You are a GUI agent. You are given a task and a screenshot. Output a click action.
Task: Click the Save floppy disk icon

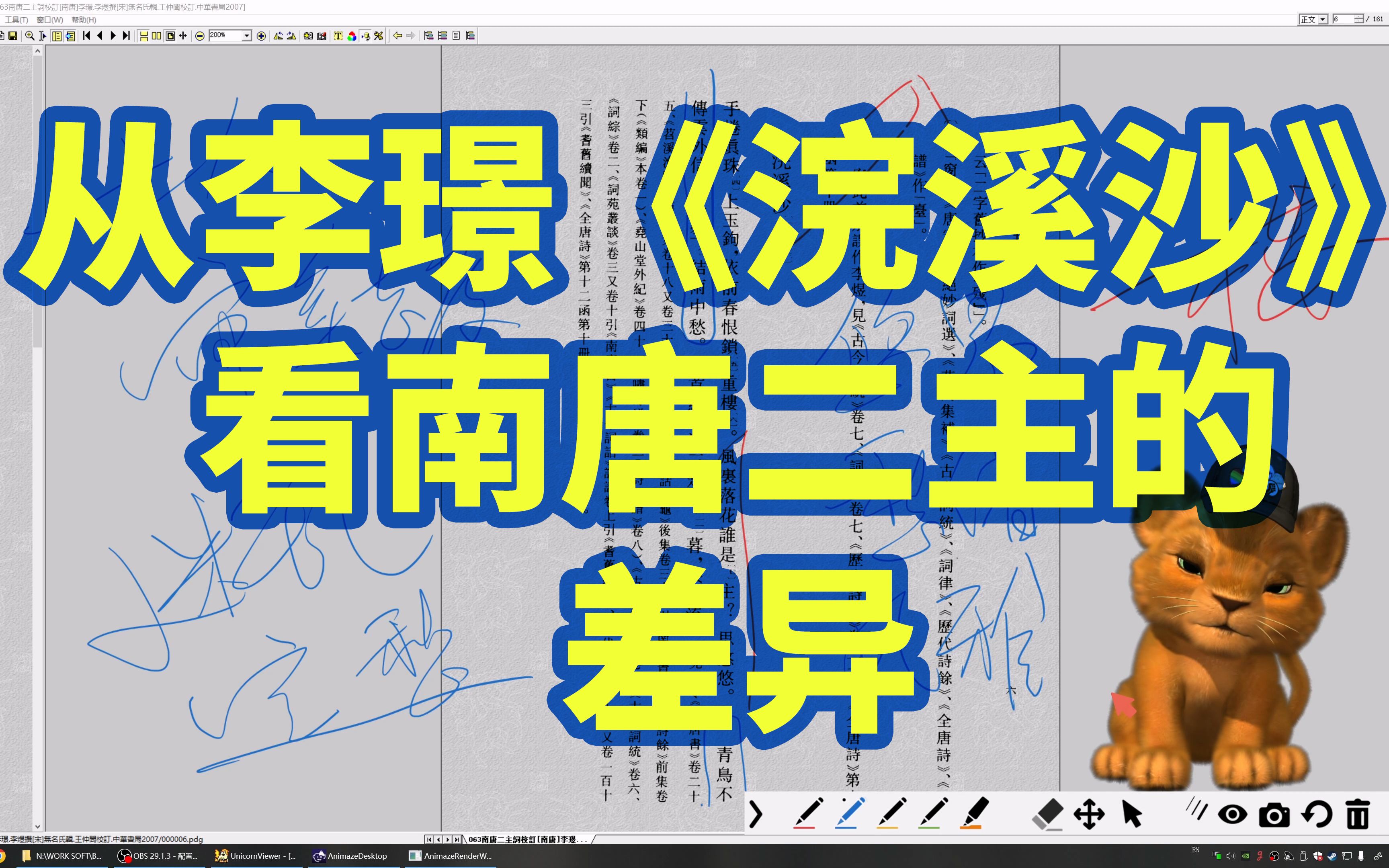pyautogui.click(x=12, y=36)
